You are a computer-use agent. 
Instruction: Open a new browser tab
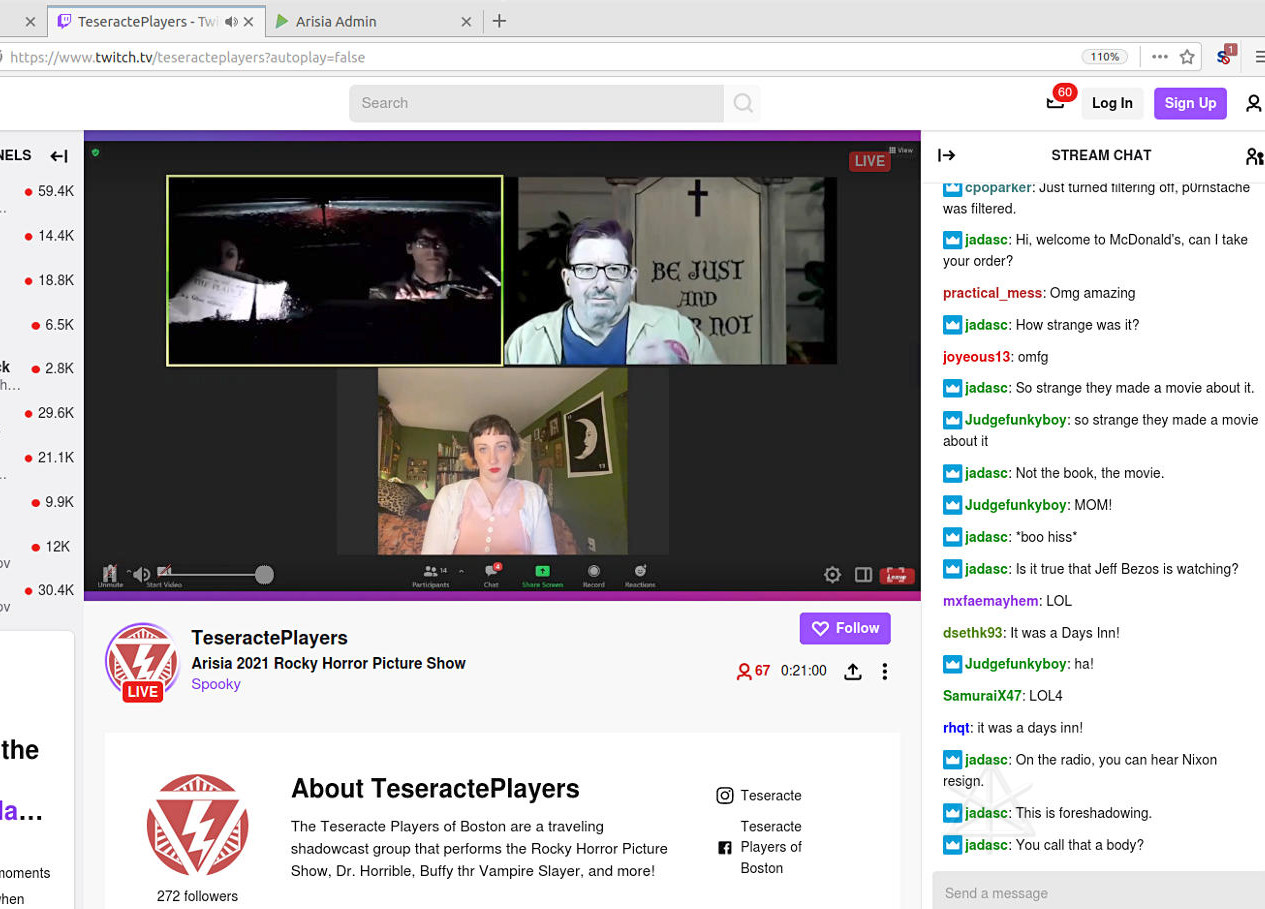coord(500,21)
